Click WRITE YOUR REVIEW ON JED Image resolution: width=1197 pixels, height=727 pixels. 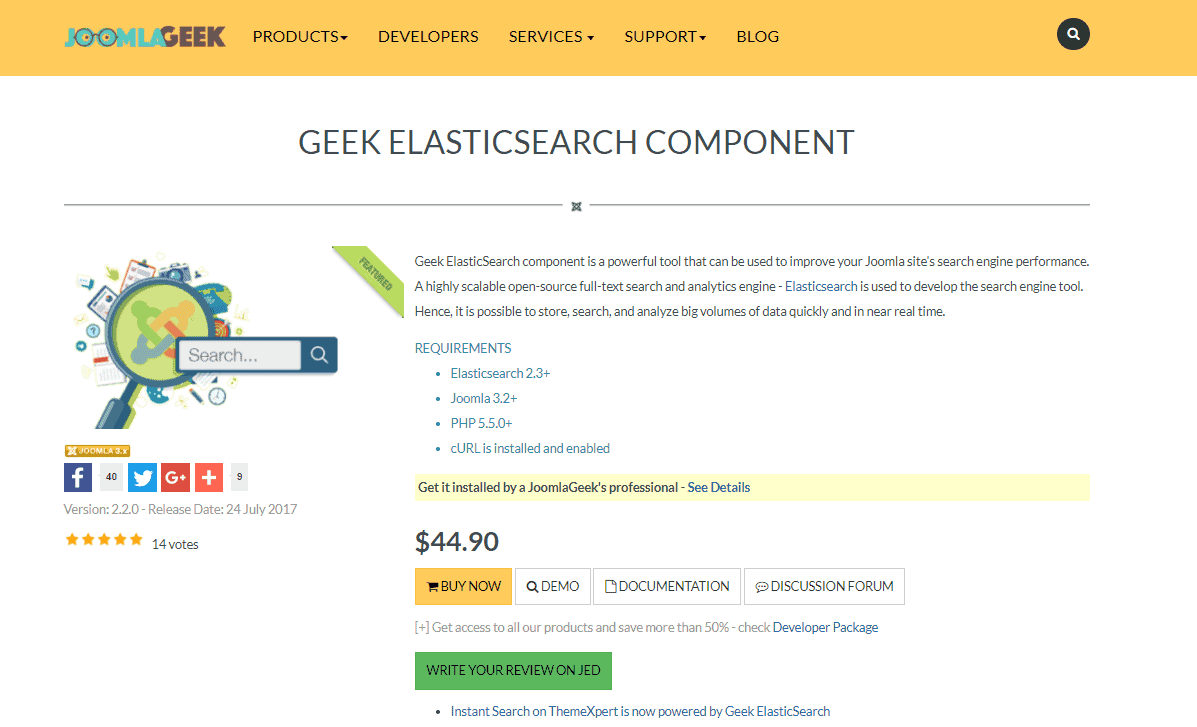pyautogui.click(x=513, y=670)
